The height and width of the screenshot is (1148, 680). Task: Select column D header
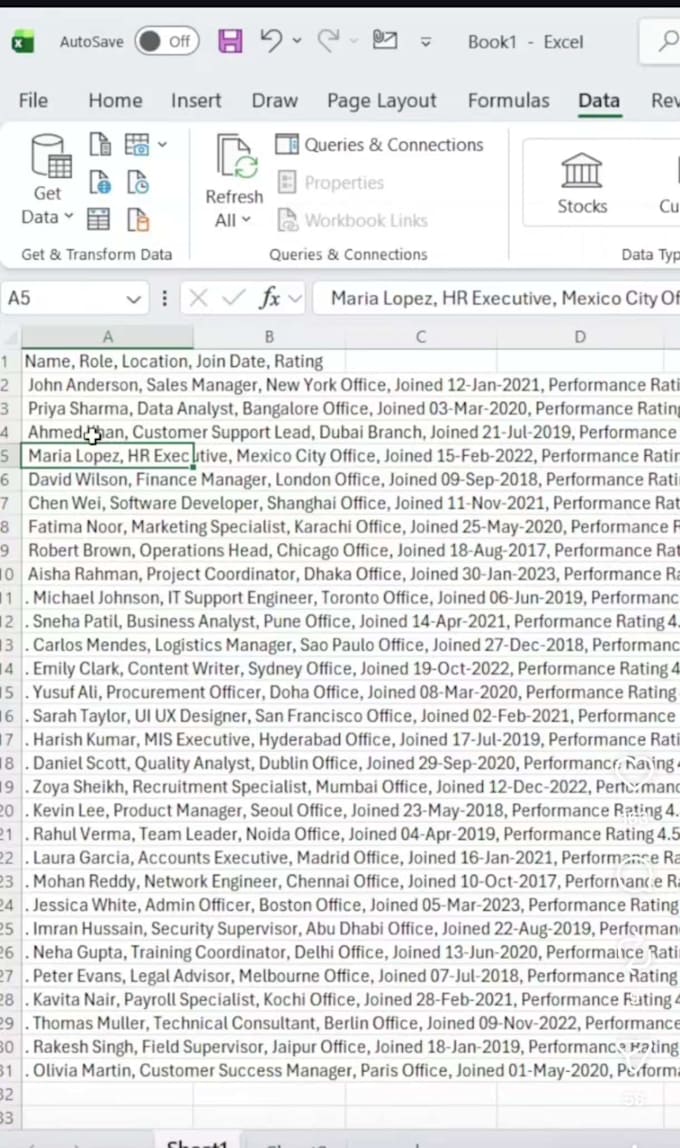(580, 337)
